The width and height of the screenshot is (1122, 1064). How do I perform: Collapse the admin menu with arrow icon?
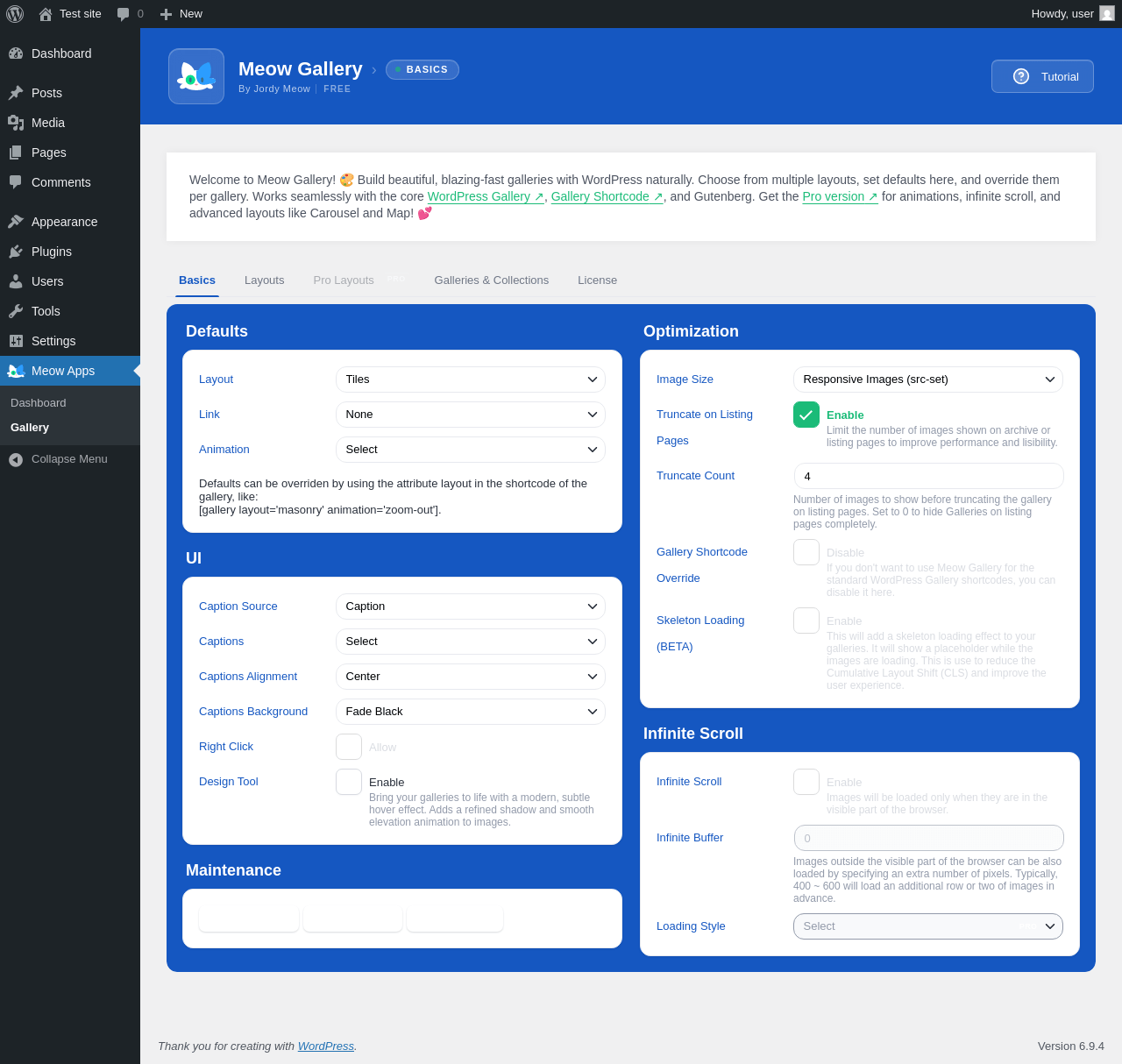coord(16,459)
